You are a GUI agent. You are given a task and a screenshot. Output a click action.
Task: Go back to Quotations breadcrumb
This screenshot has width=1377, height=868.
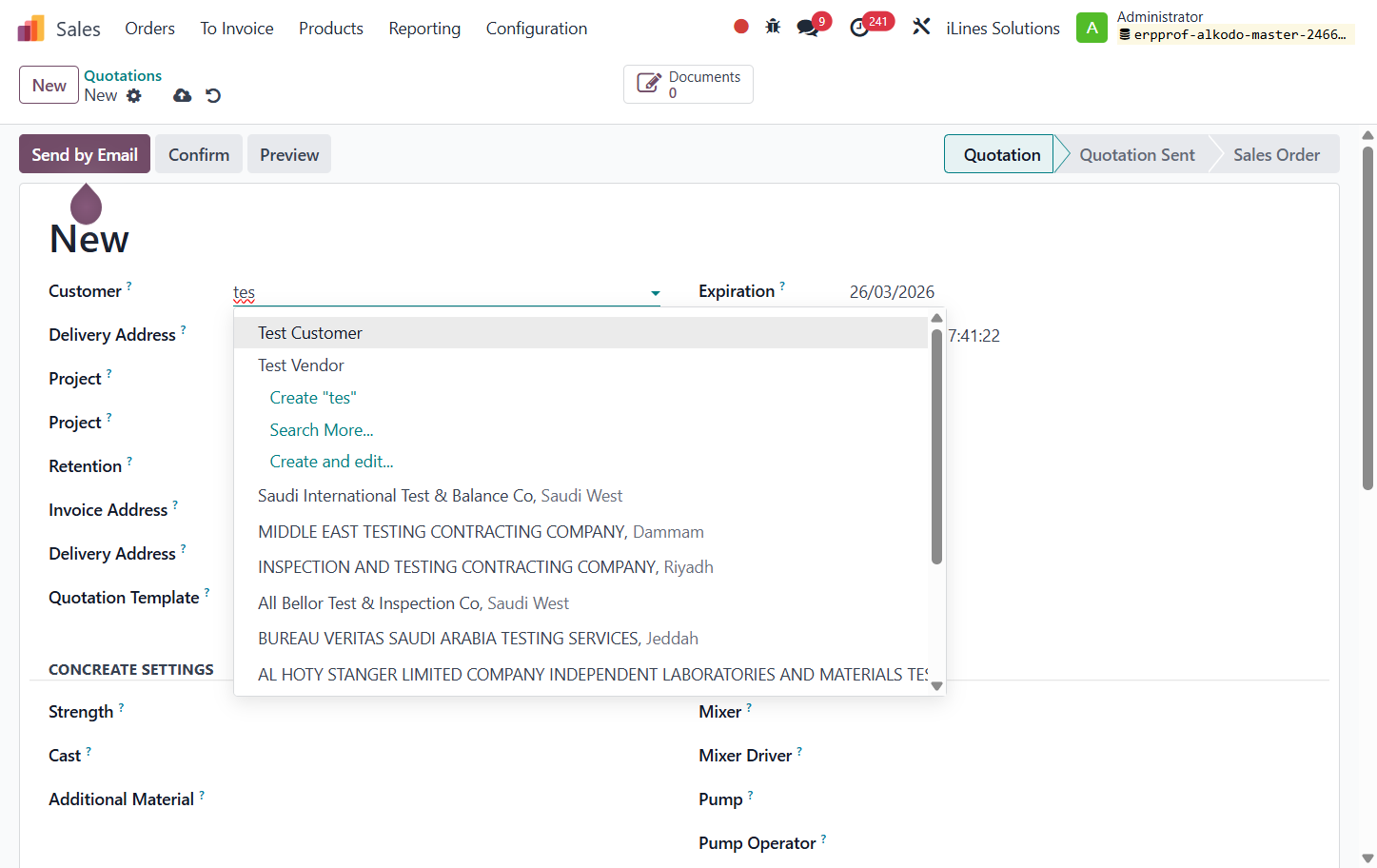coord(123,75)
